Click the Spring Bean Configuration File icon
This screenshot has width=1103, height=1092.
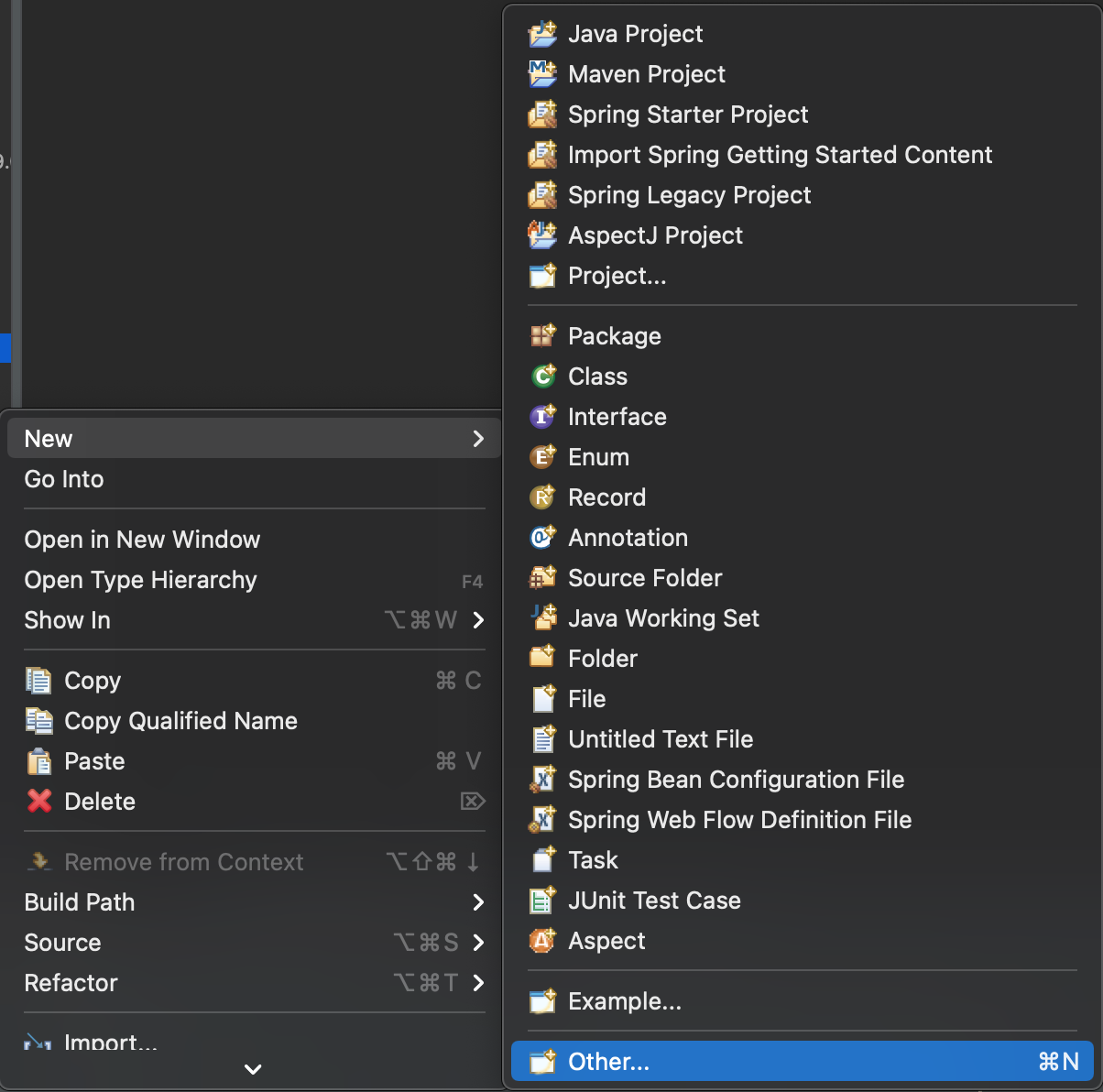[542, 780]
